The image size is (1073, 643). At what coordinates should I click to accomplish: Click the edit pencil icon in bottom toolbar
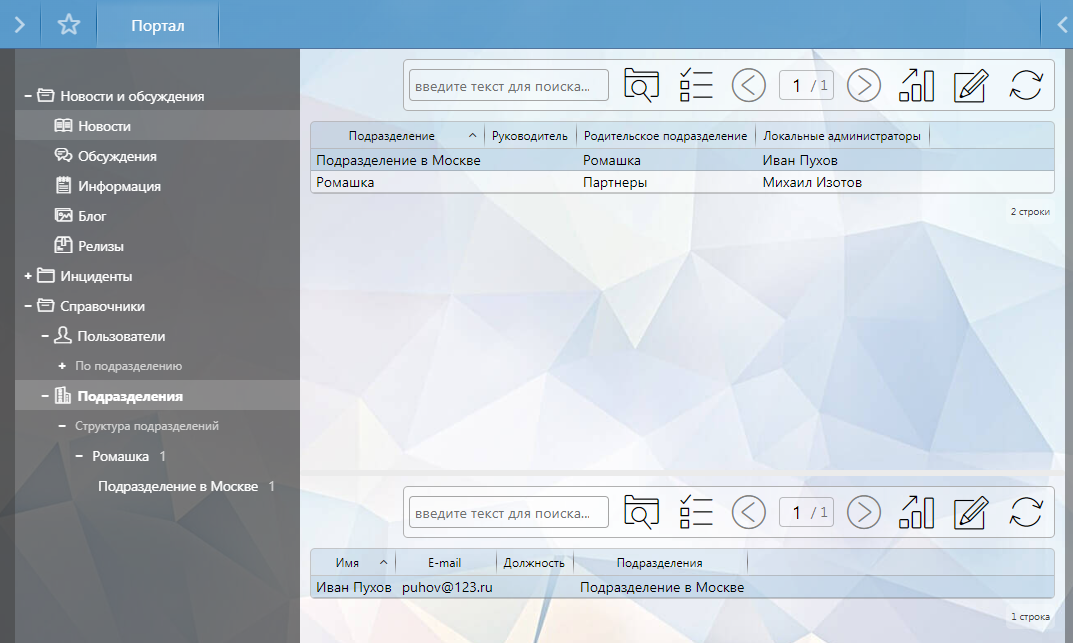tap(970, 512)
